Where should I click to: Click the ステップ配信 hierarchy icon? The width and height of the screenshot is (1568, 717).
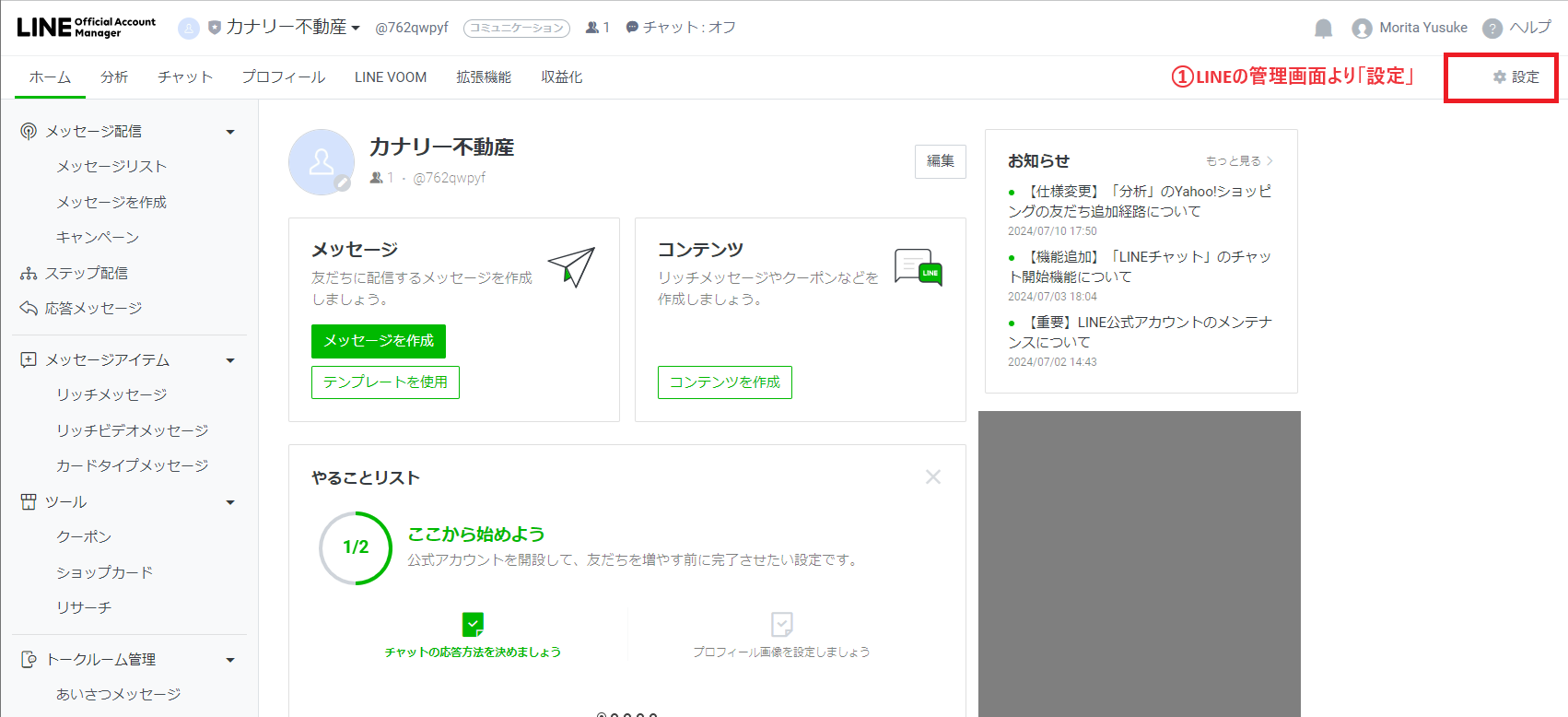point(29,274)
